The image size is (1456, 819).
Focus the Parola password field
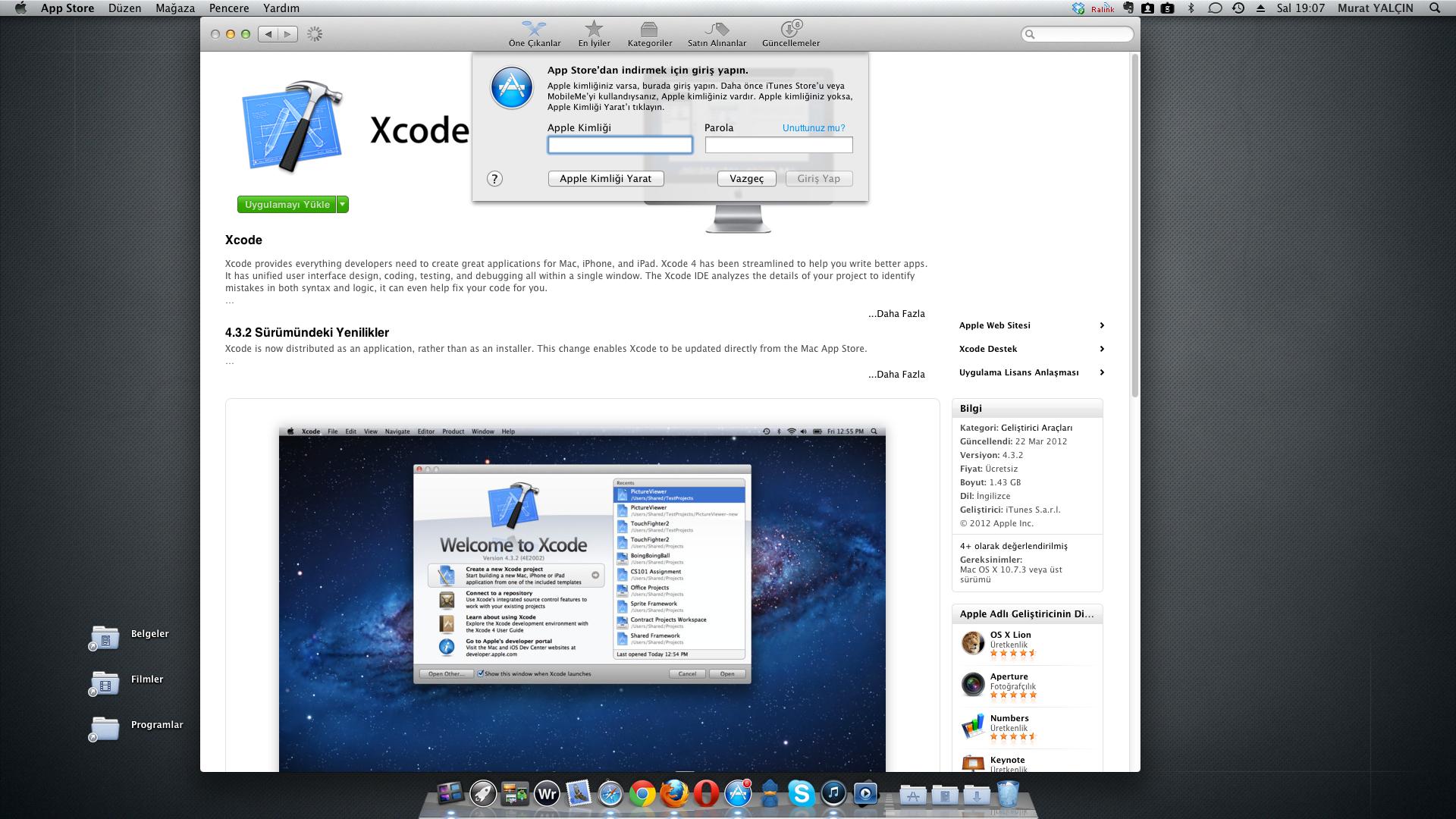point(779,145)
